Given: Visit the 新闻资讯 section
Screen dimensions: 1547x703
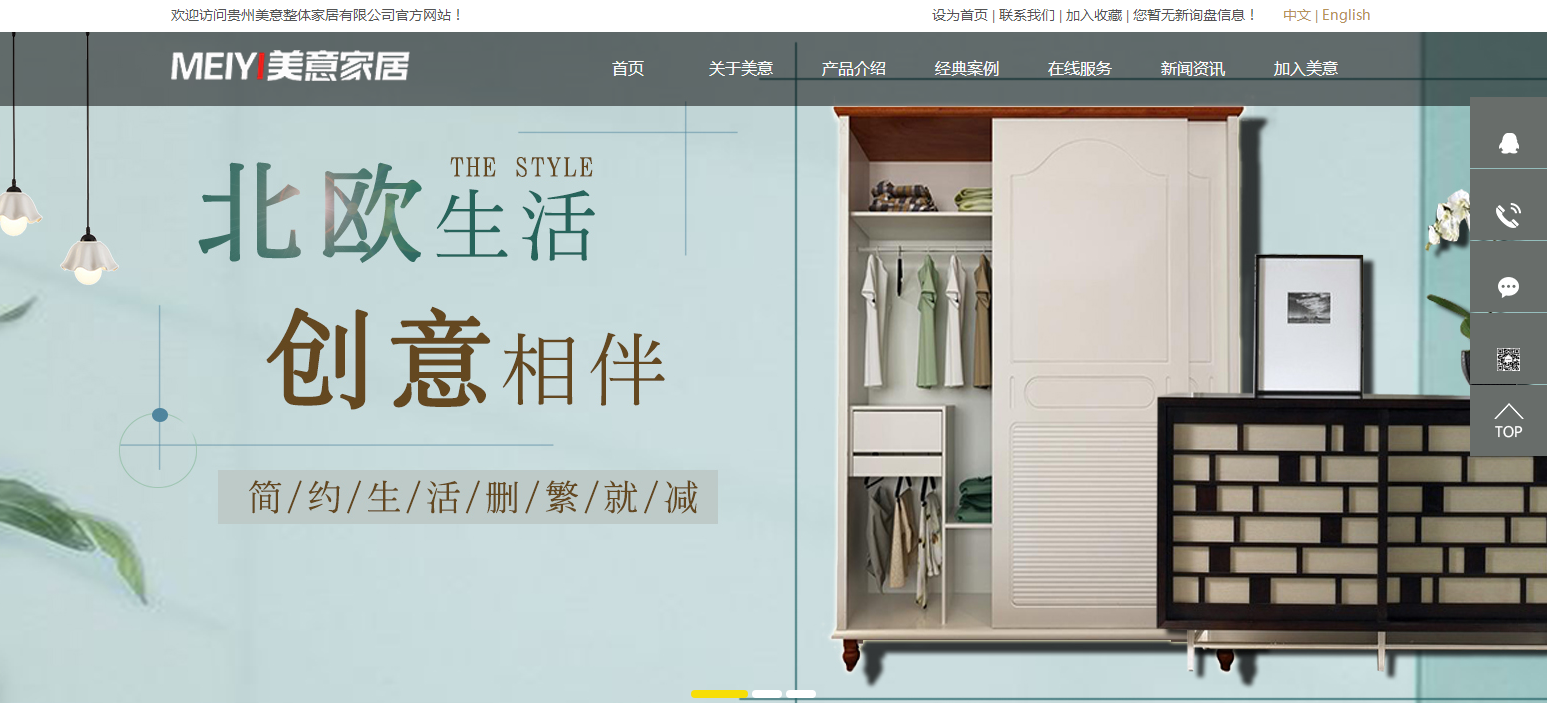Looking at the screenshot, I should point(1192,69).
